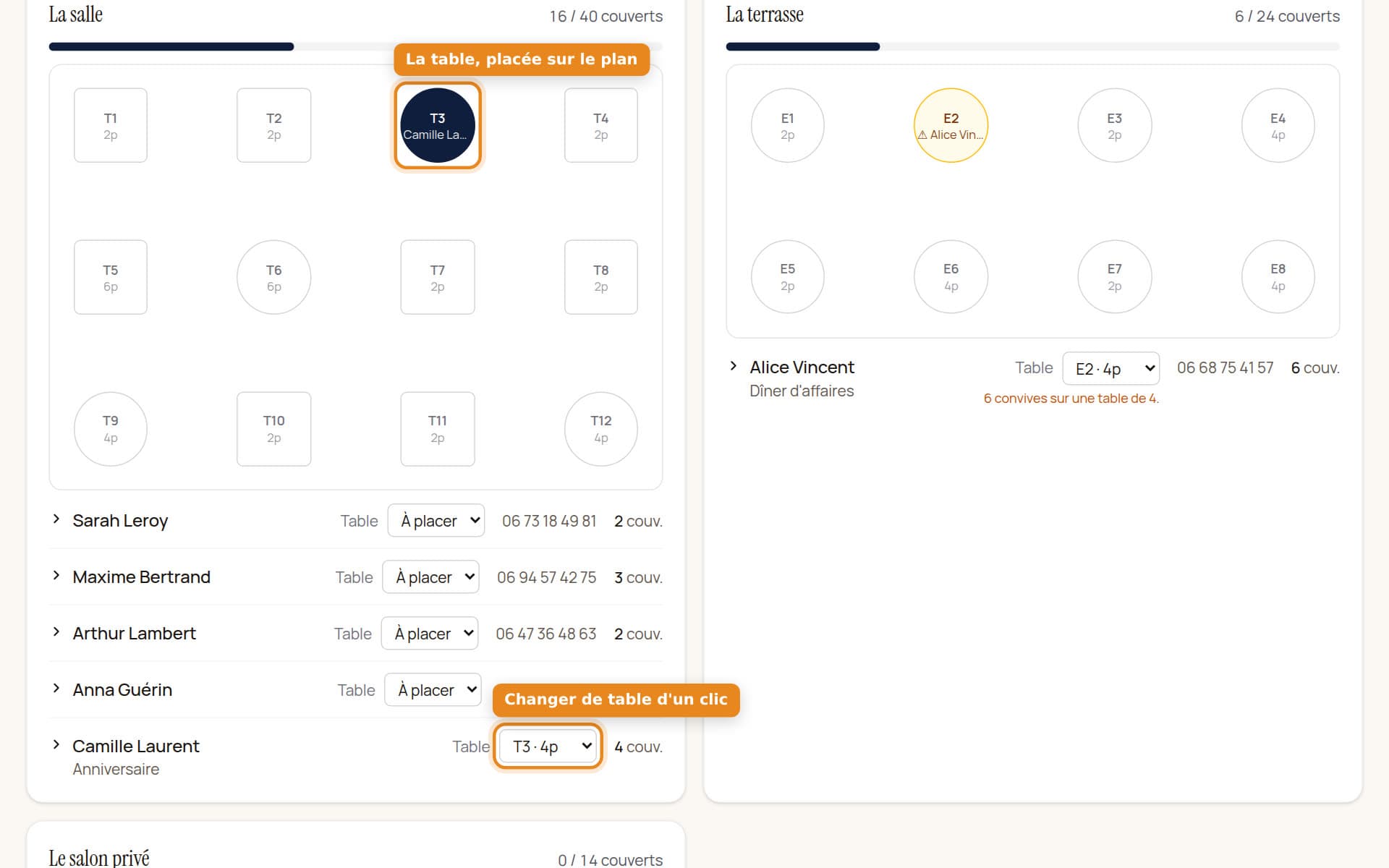The image size is (1389, 868).
Task: Expand Sarah Leroy's reservation details
Action: coord(56,519)
